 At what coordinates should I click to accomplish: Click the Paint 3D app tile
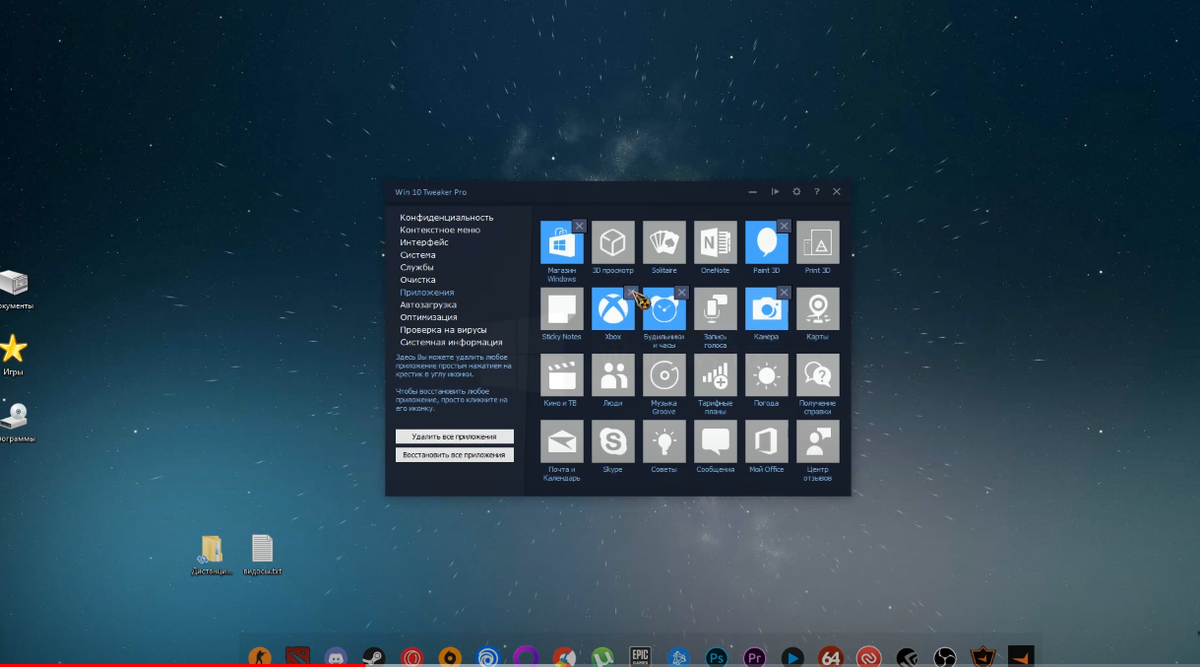[766, 243]
